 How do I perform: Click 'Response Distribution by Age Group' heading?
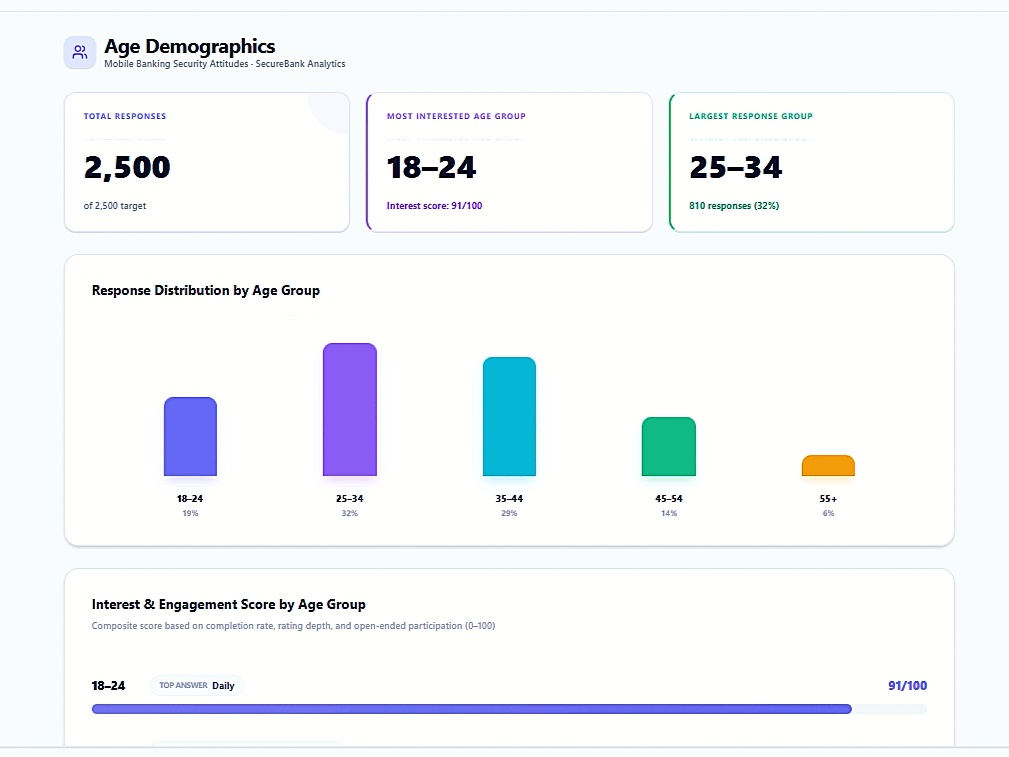tap(206, 291)
